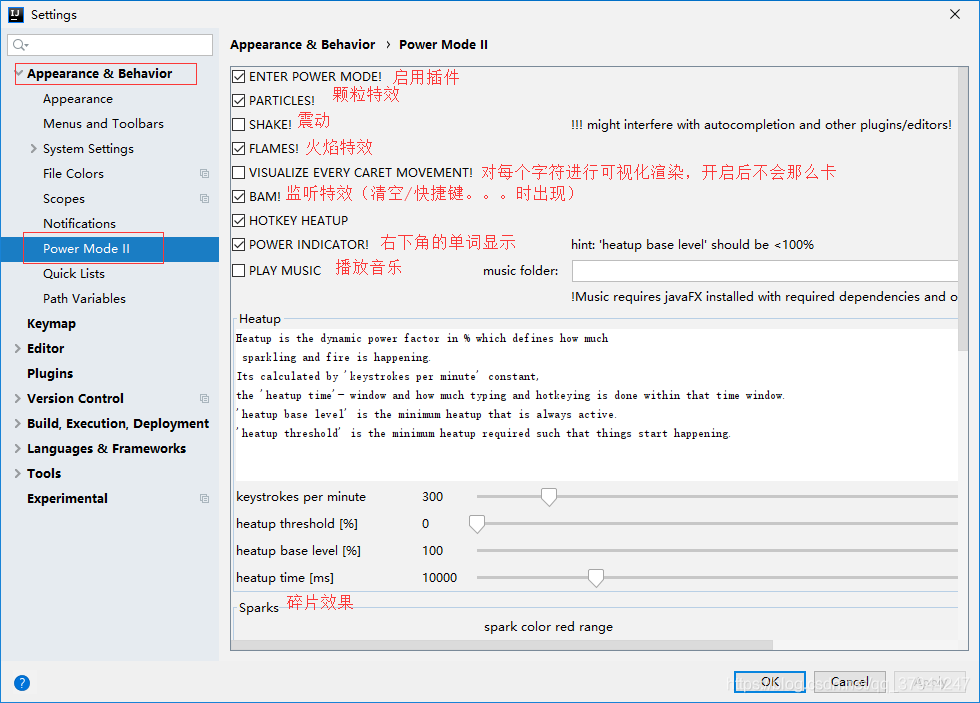The image size is (980, 703).
Task: Uncheck the BAM! checkbox
Action: point(238,196)
